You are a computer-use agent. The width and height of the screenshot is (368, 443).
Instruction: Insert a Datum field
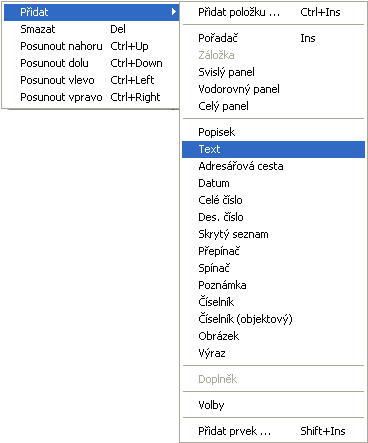(273, 183)
